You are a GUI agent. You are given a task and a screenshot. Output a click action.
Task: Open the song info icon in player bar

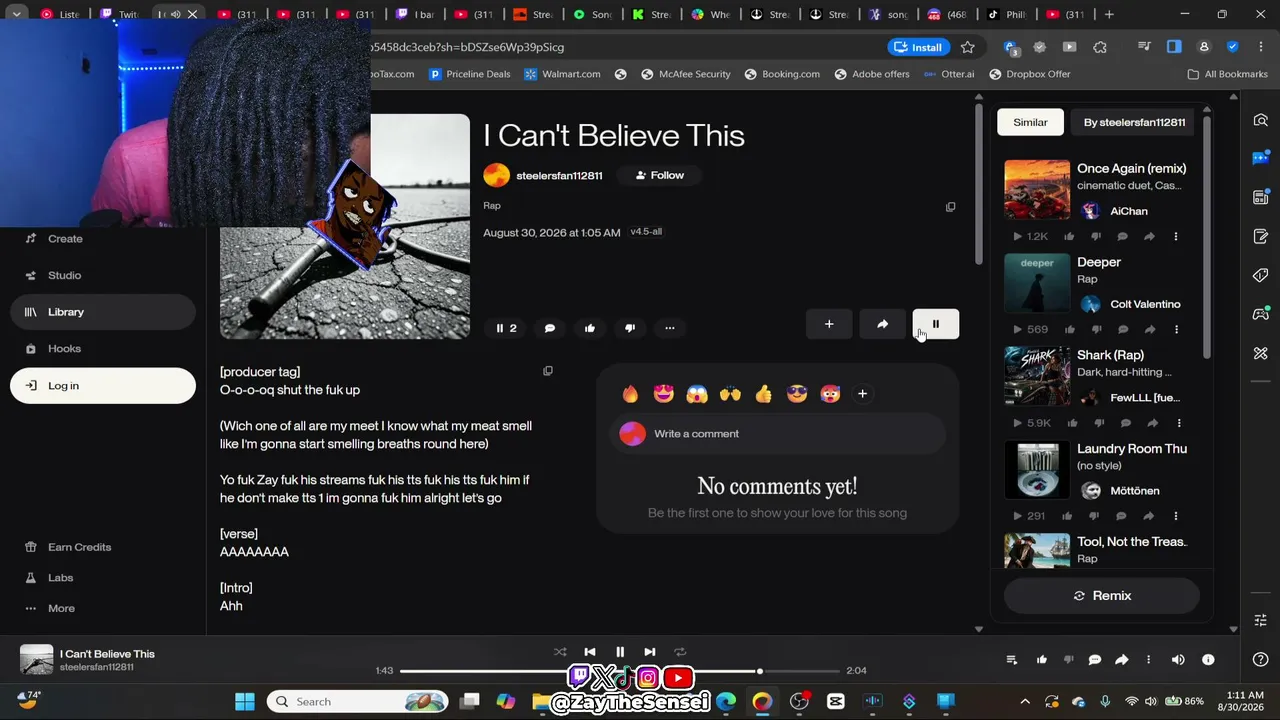(x=1208, y=660)
